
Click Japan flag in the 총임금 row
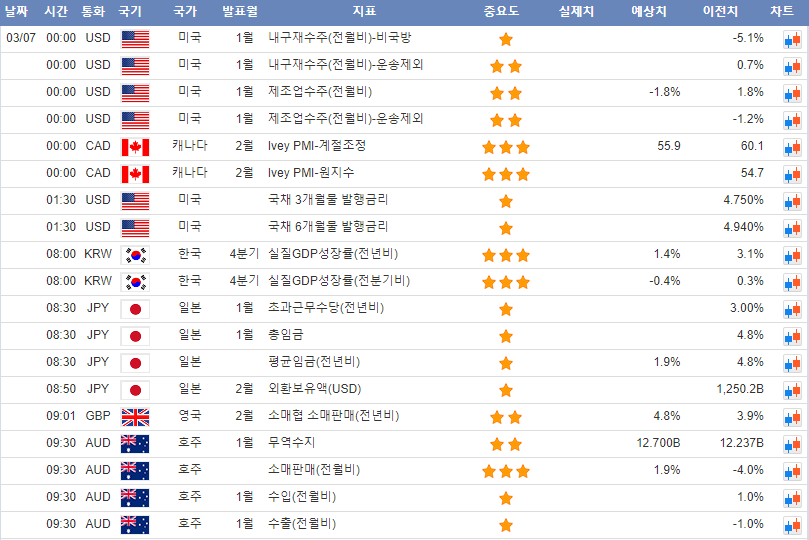click(134, 335)
